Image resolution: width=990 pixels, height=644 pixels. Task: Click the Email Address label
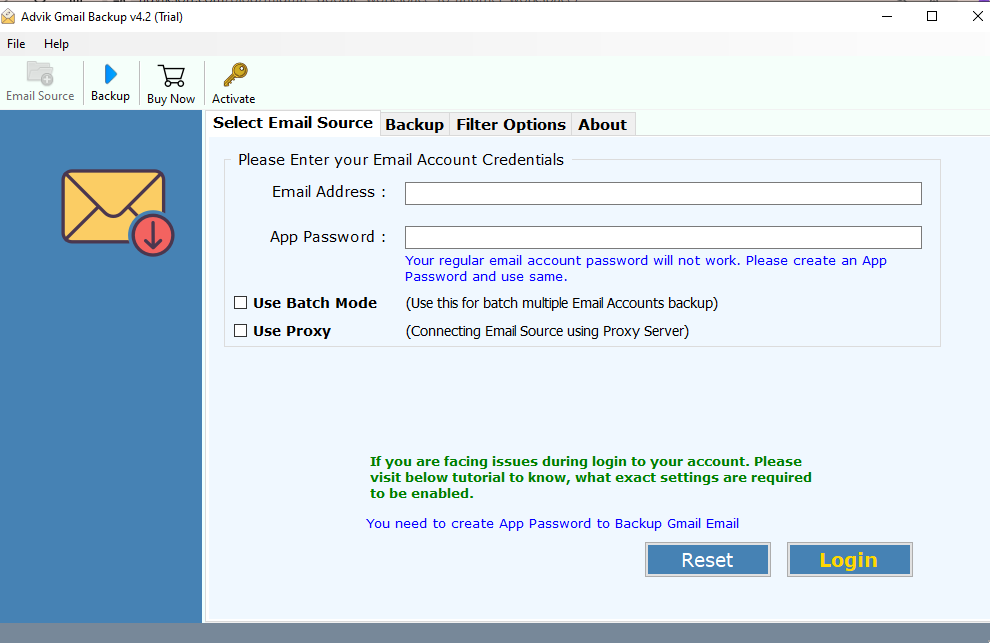(x=329, y=192)
